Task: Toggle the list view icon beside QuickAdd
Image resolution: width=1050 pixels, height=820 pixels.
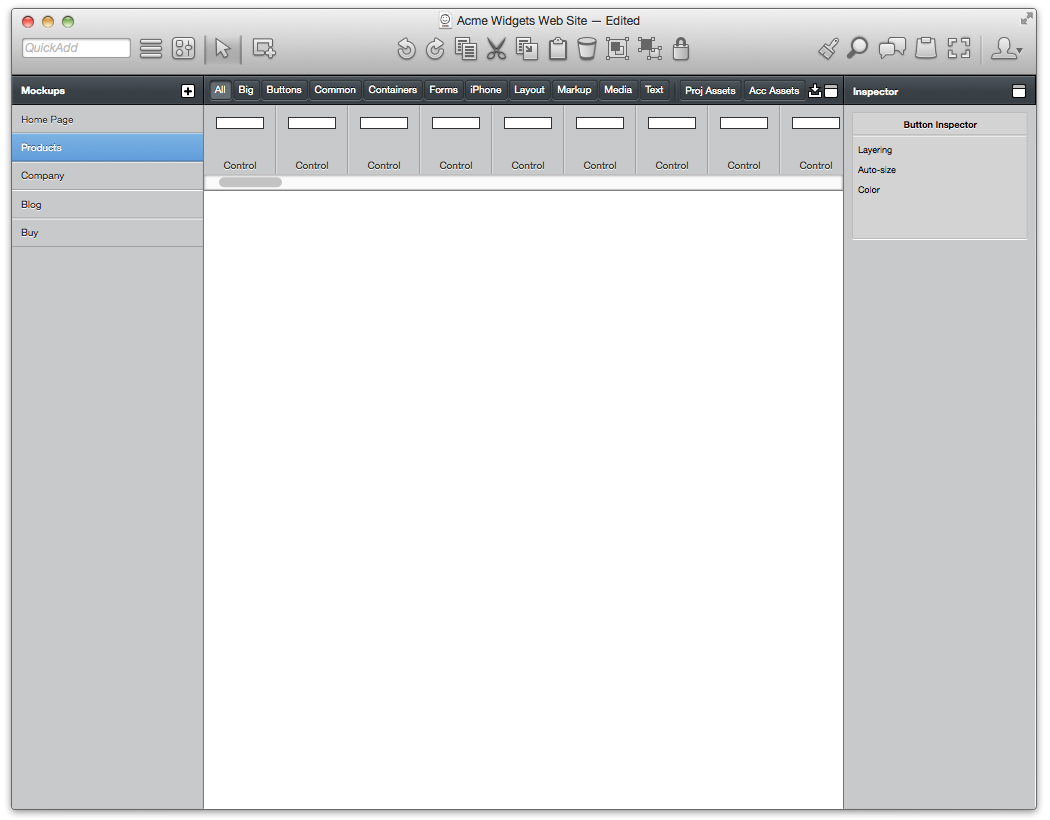Action: pos(151,48)
